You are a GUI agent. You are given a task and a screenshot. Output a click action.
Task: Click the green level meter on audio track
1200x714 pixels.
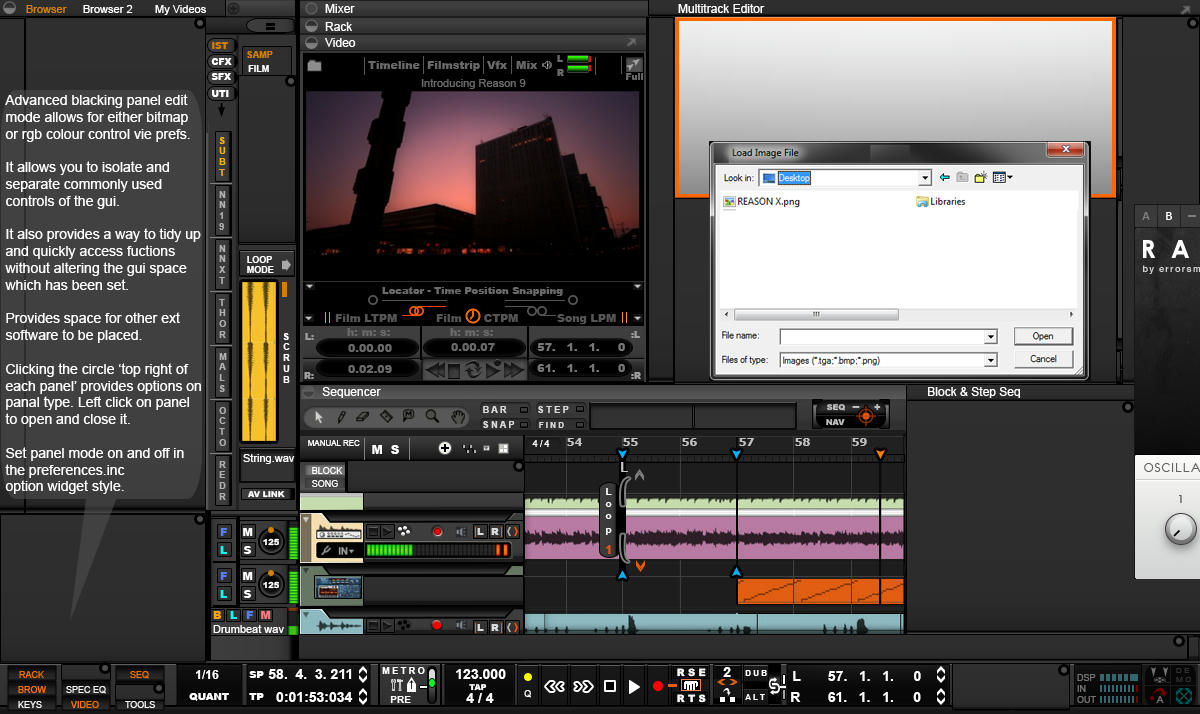point(437,550)
